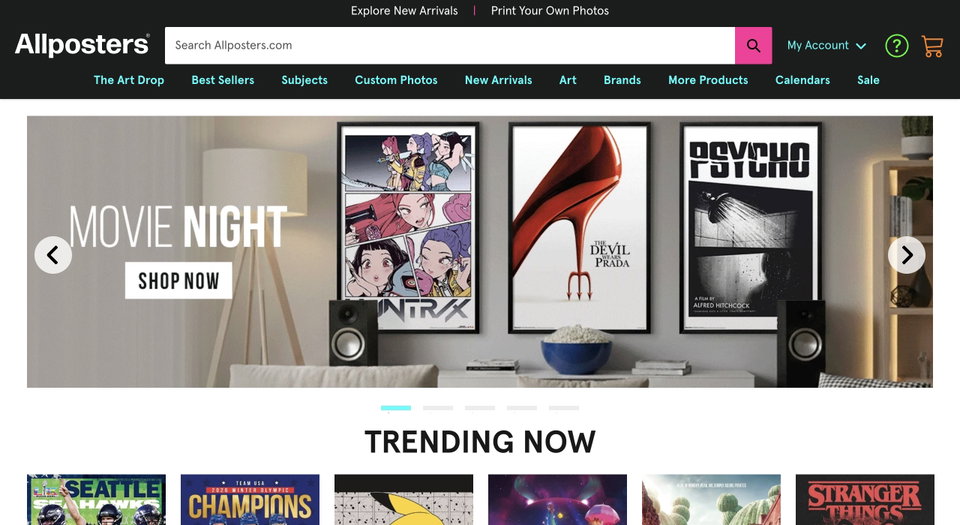Open the Brands menu
Image resolution: width=960 pixels, height=525 pixels.
622,80
